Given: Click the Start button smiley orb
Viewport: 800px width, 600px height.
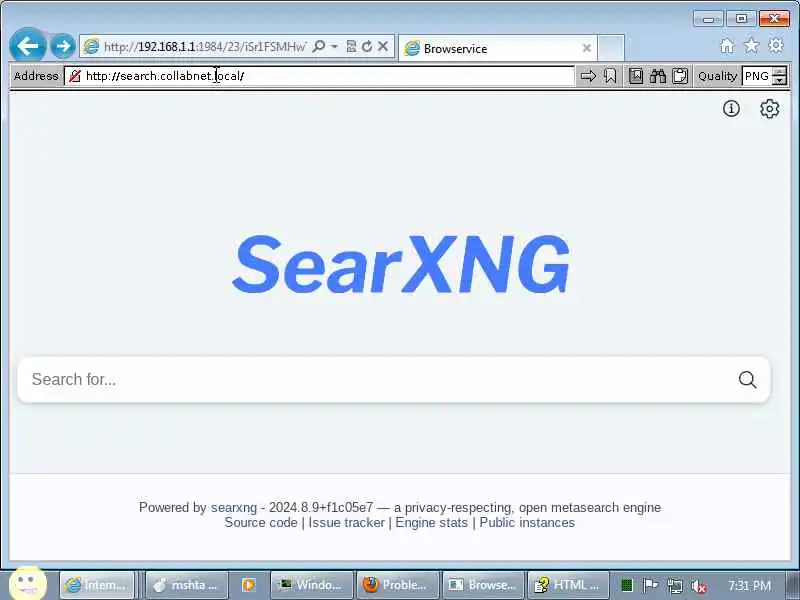Looking at the screenshot, I should click(28, 583).
